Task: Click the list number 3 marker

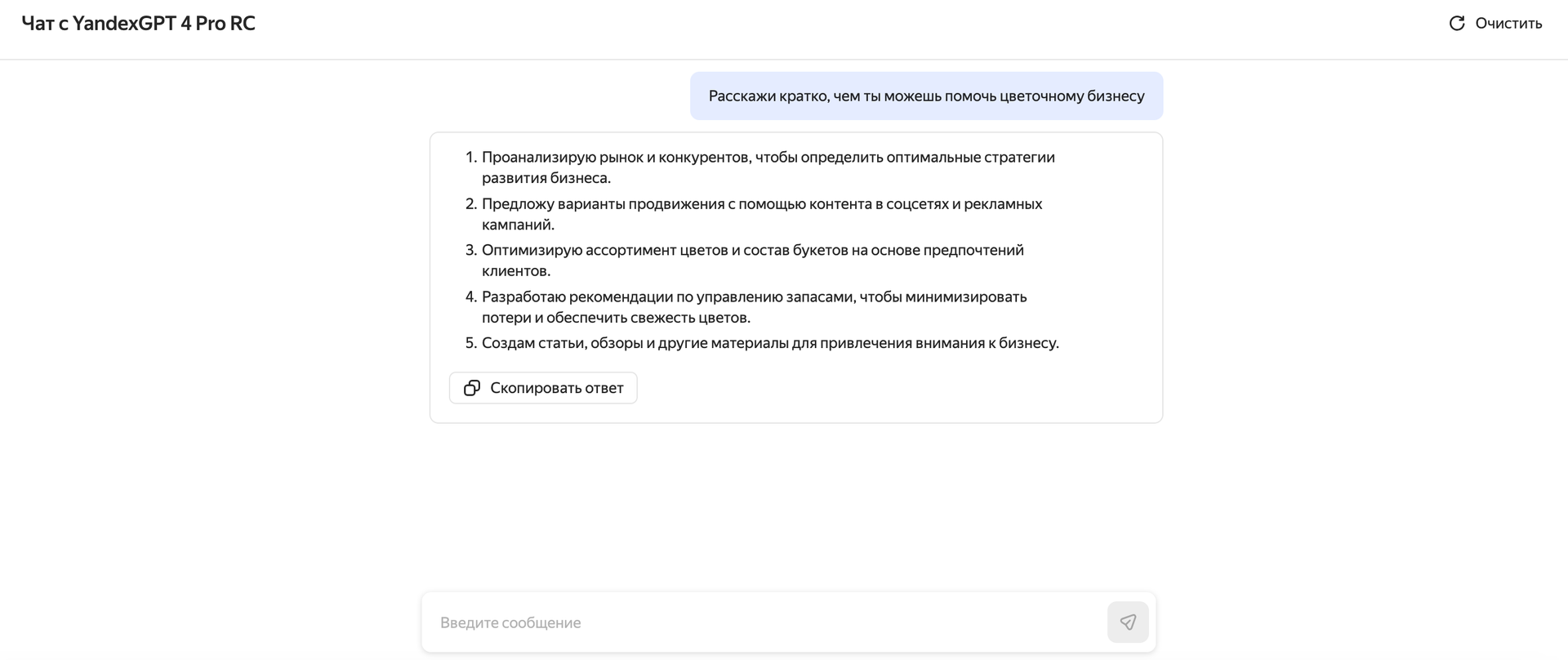Action: tap(470, 250)
